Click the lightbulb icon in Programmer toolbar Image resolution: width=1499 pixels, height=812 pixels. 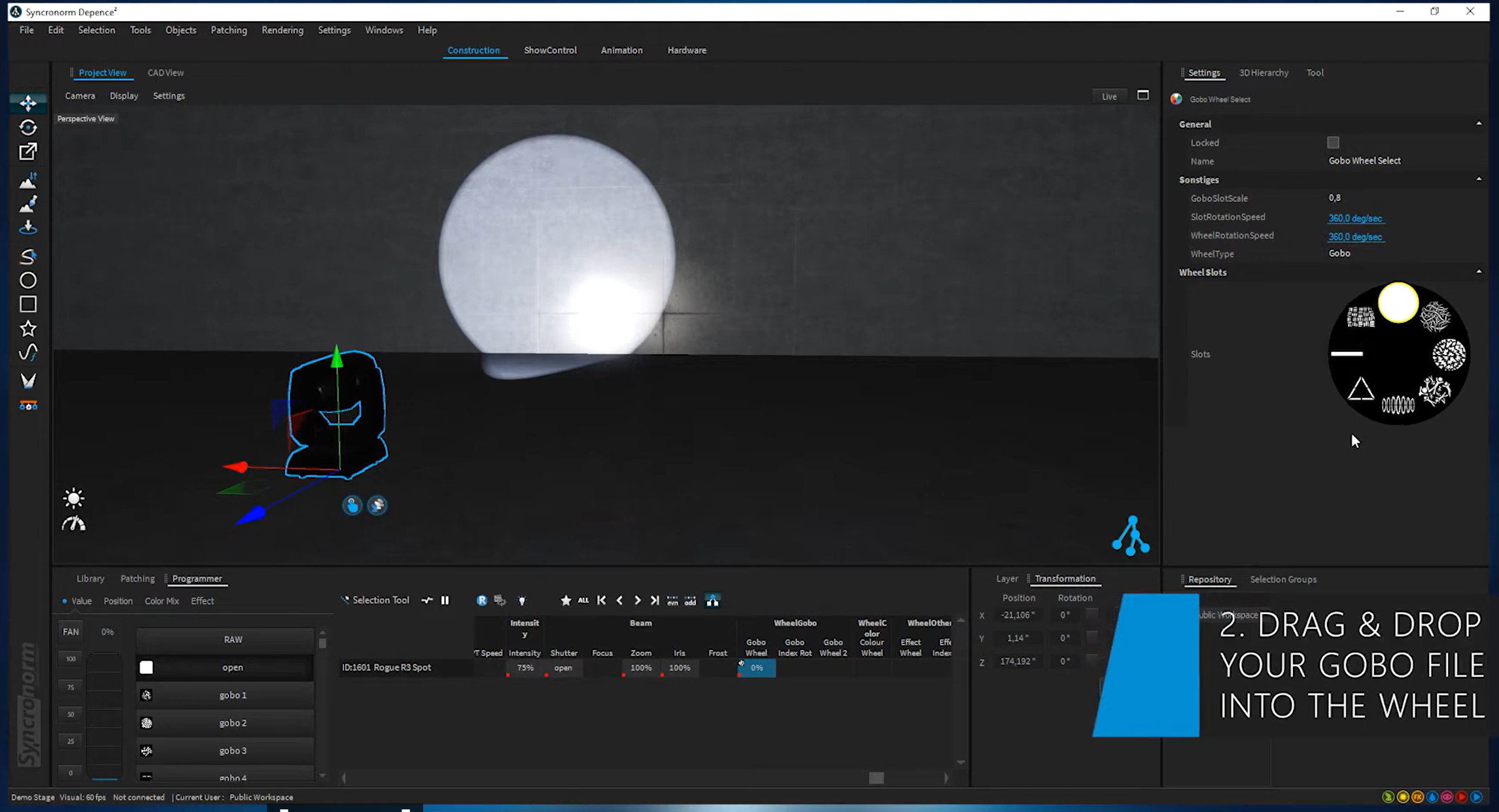coord(522,600)
